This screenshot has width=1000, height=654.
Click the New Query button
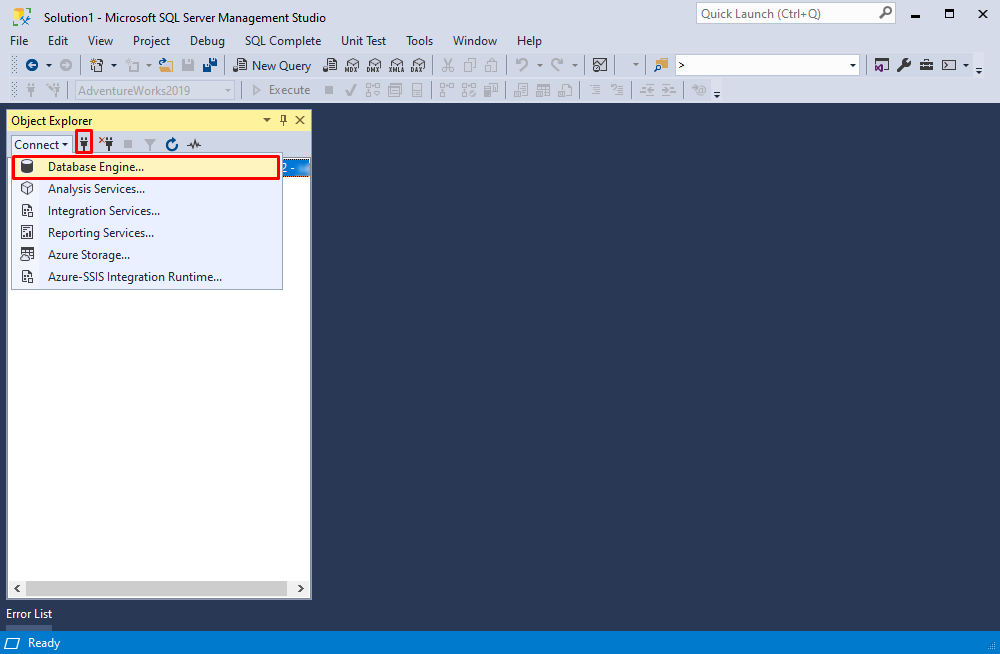click(x=272, y=65)
